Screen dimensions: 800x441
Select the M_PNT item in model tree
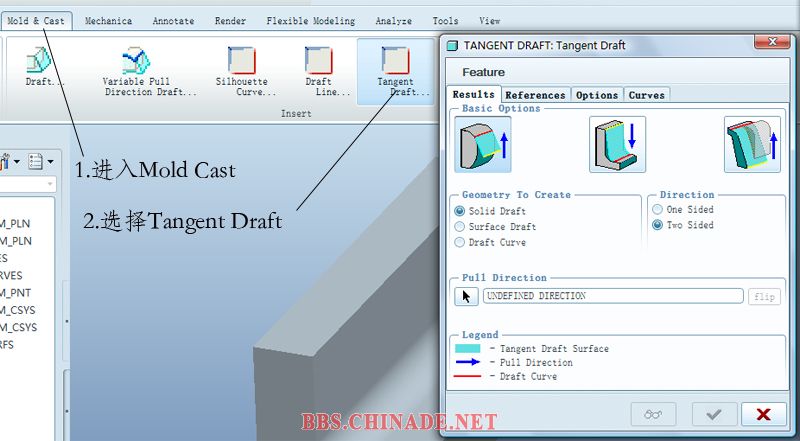16,292
